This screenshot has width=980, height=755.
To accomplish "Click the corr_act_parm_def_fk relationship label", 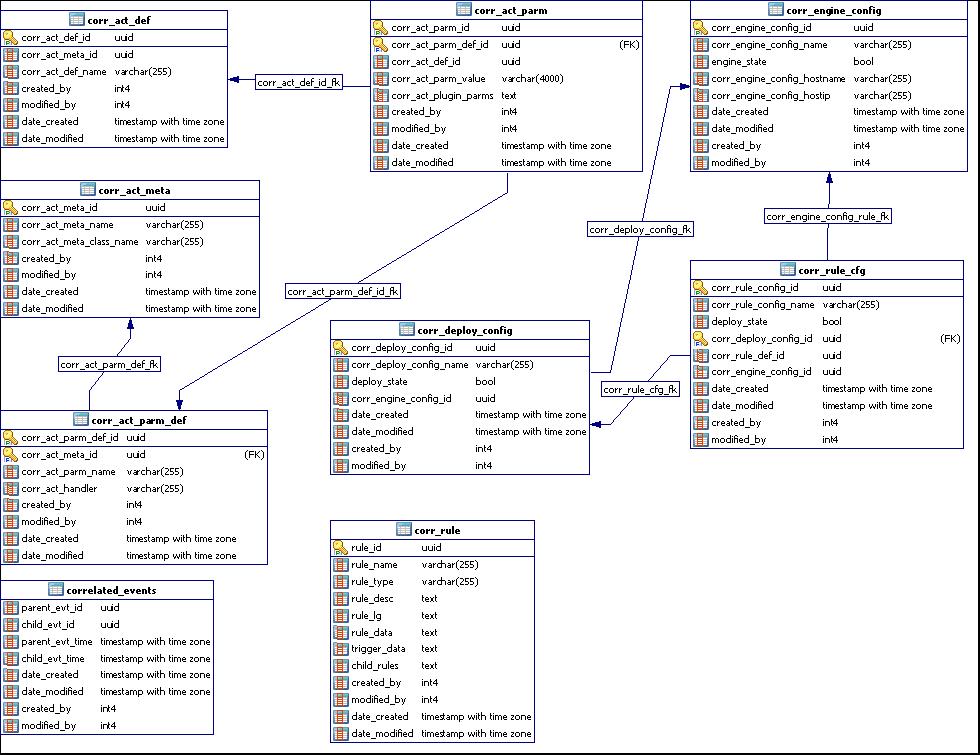I will click(110, 365).
